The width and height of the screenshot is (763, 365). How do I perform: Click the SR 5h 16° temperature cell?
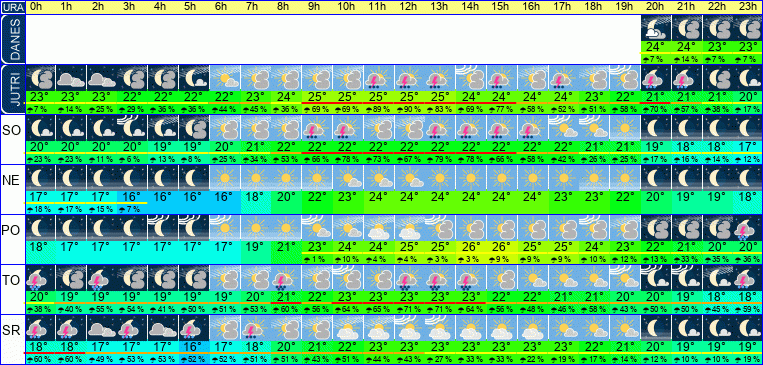[x=194, y=347]
